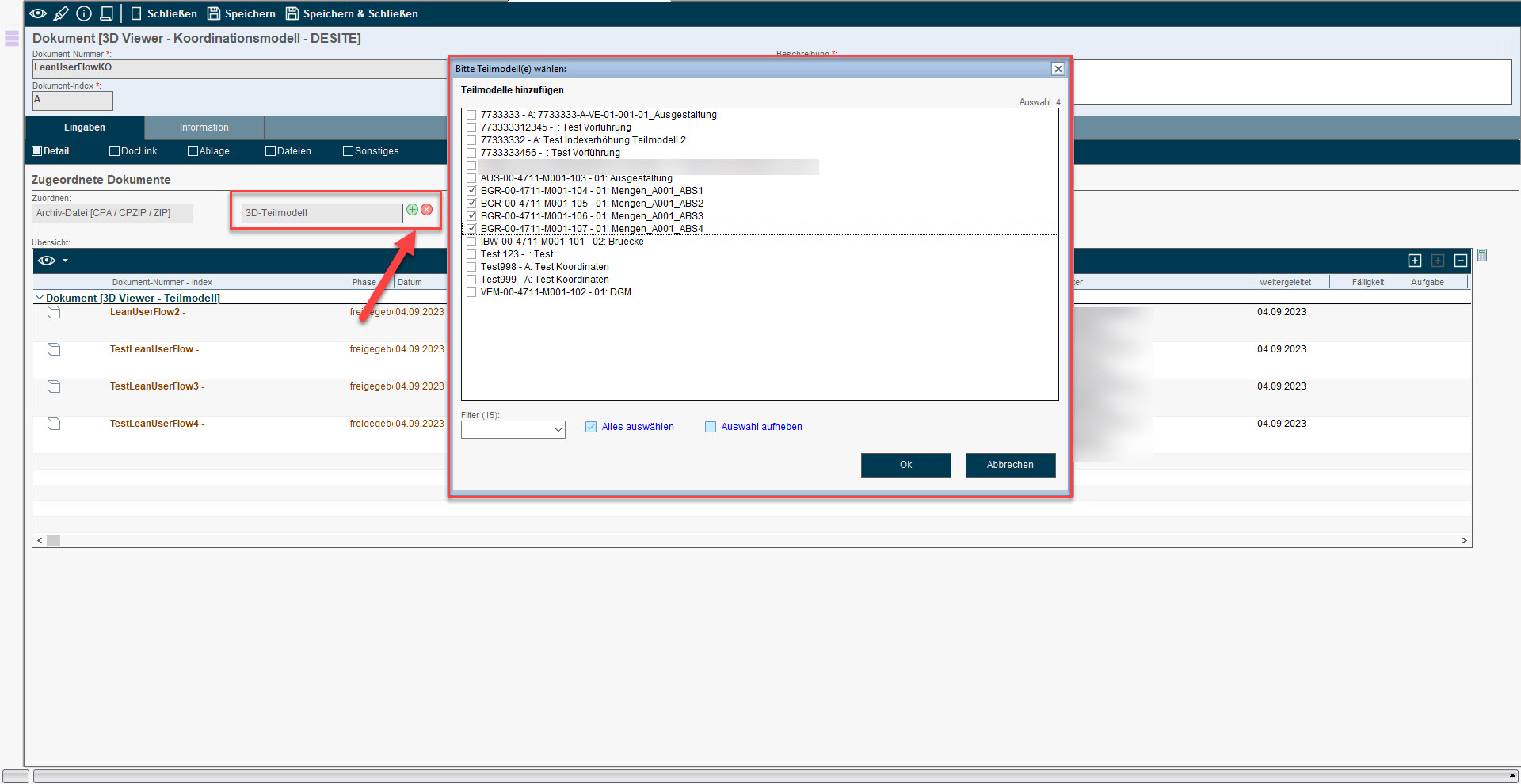This screenshot has height=784, width=1521.
Task: Confirm the selection with Ok
Action: click(905, 465)
